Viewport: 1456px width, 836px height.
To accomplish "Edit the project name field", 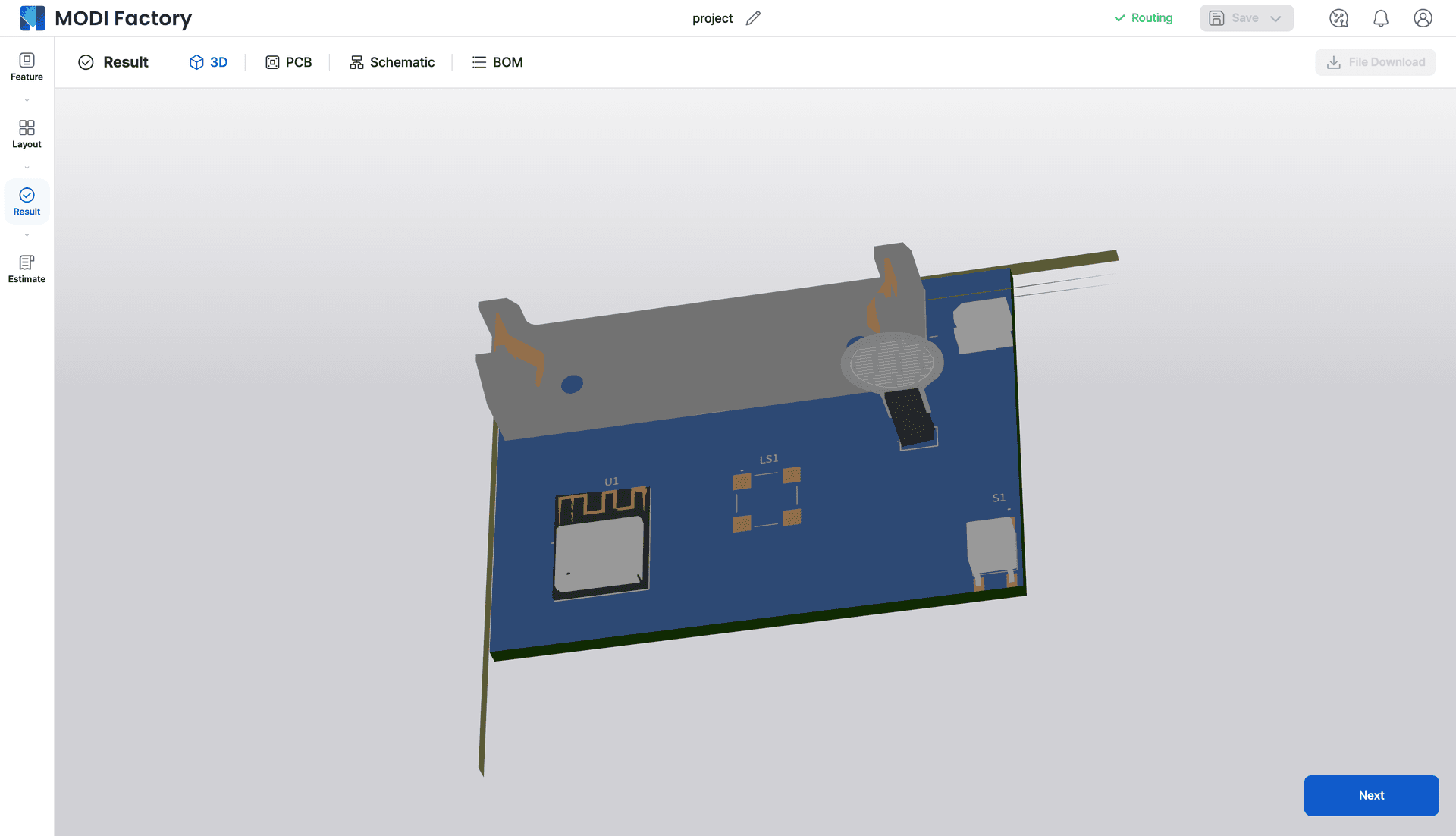I will 755,18.
